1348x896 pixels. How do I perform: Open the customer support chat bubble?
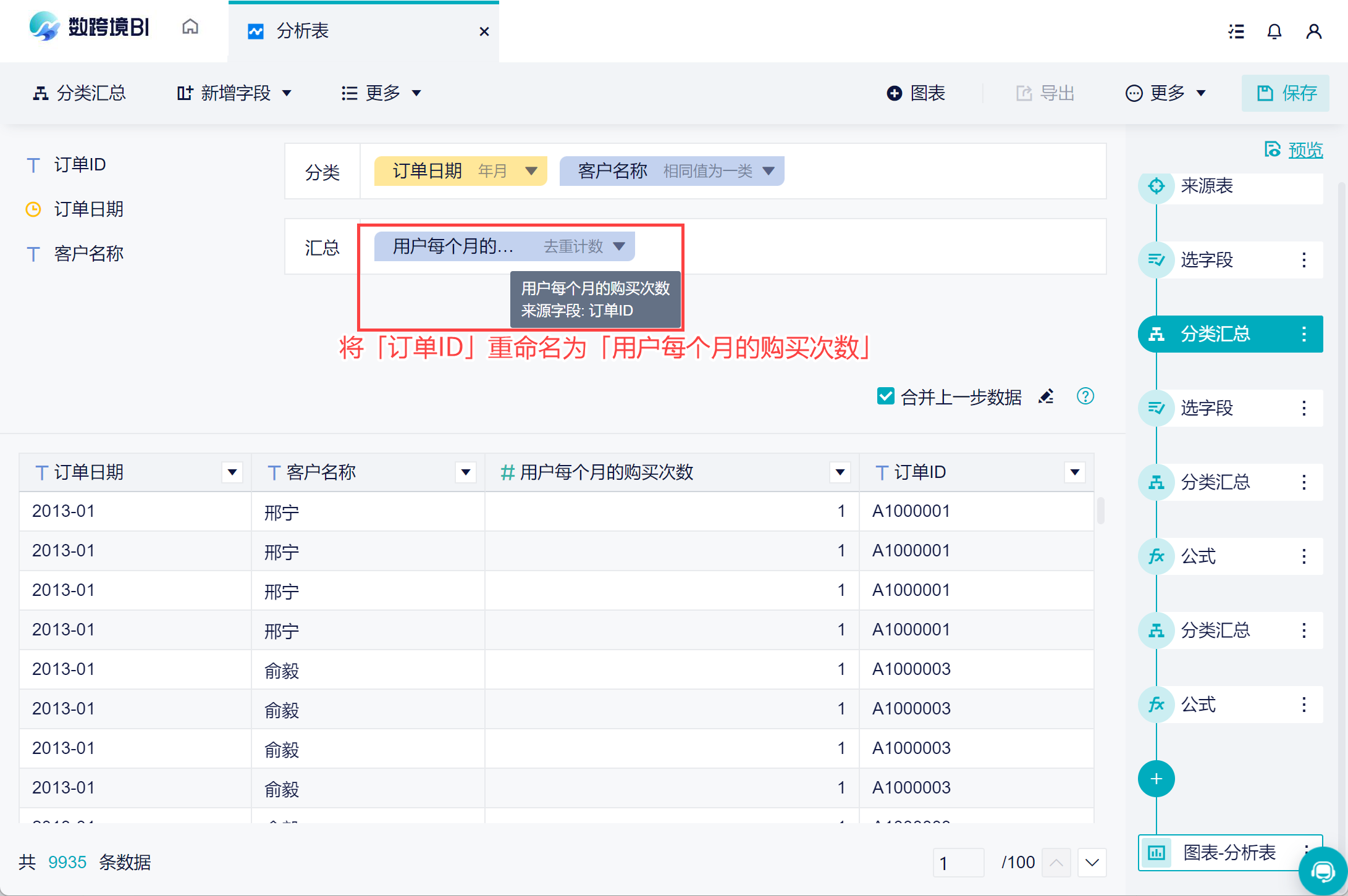pyautogui.click(x=1322, y=872)
